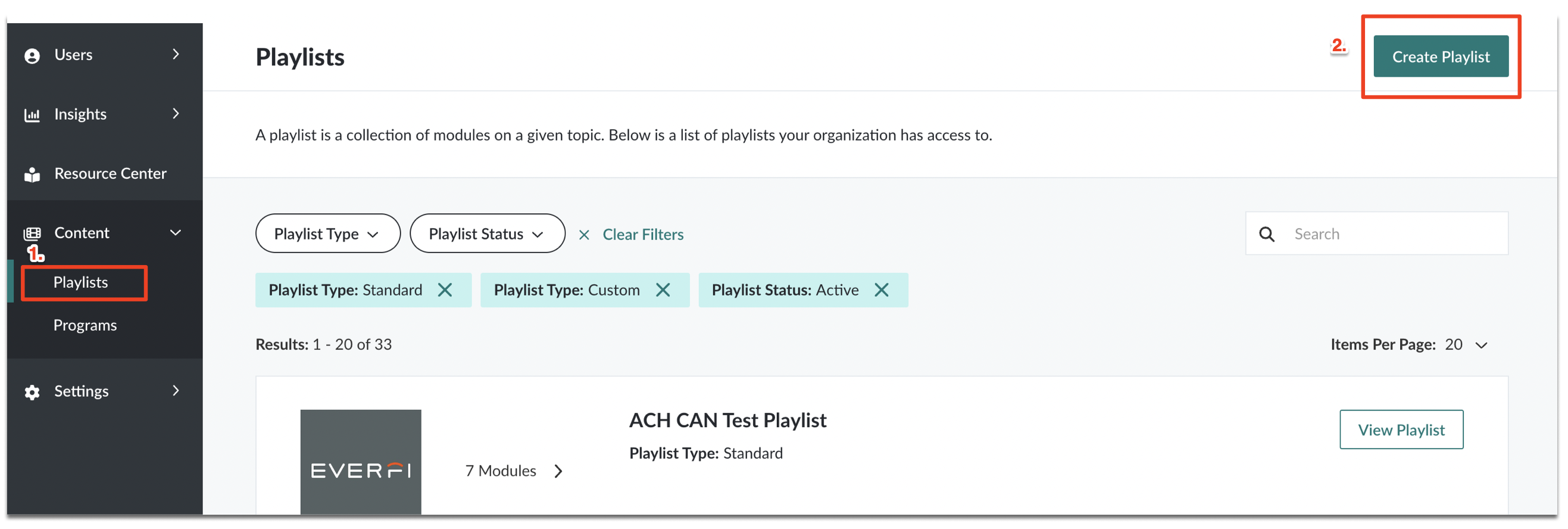Open Playlists in the sidebar
The image size is (1568, 529).
pyautogui.click(x=81, y=282)
